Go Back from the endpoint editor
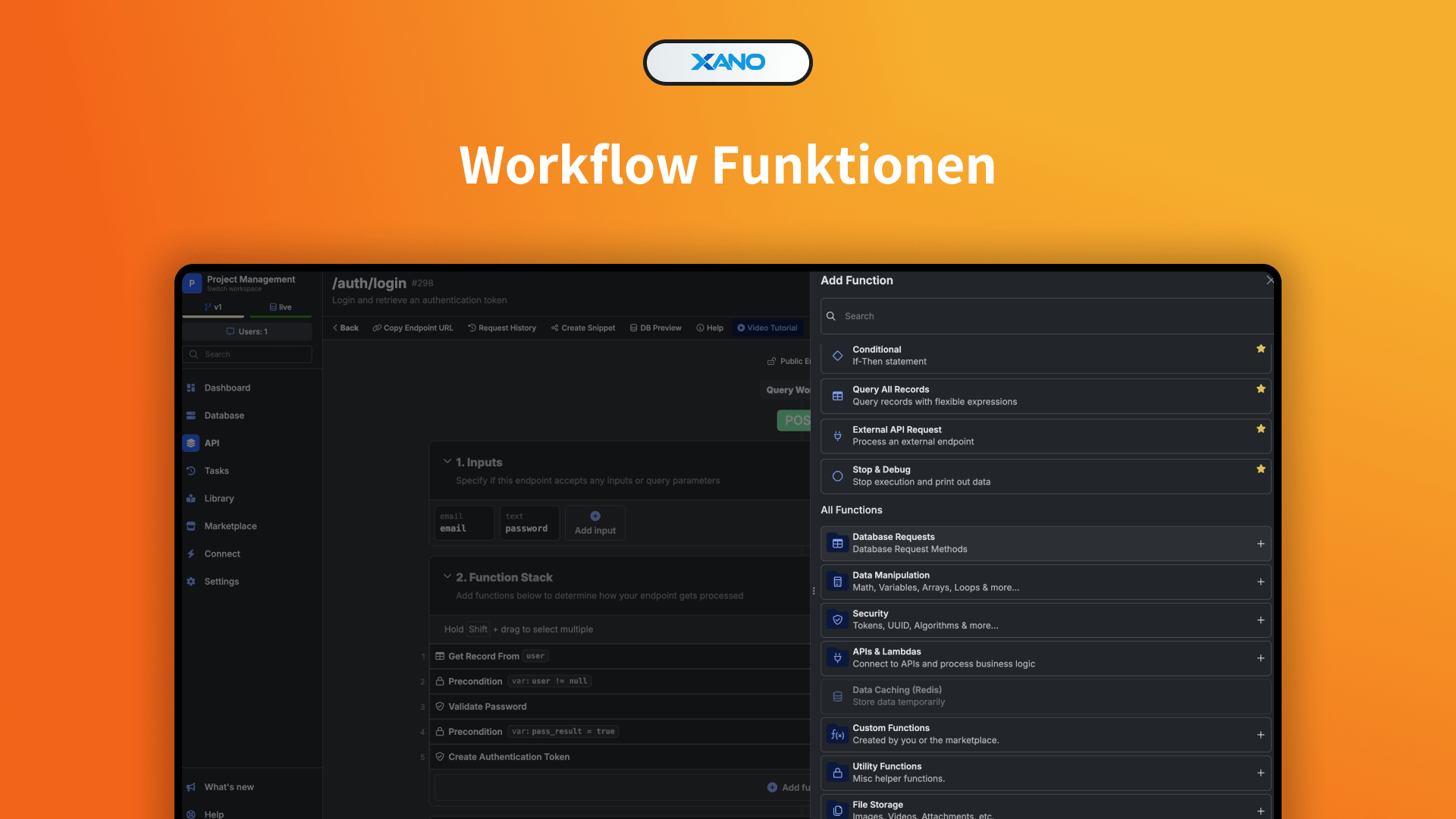Viewport: 1456px width, 819px height. tap(346, 328)
